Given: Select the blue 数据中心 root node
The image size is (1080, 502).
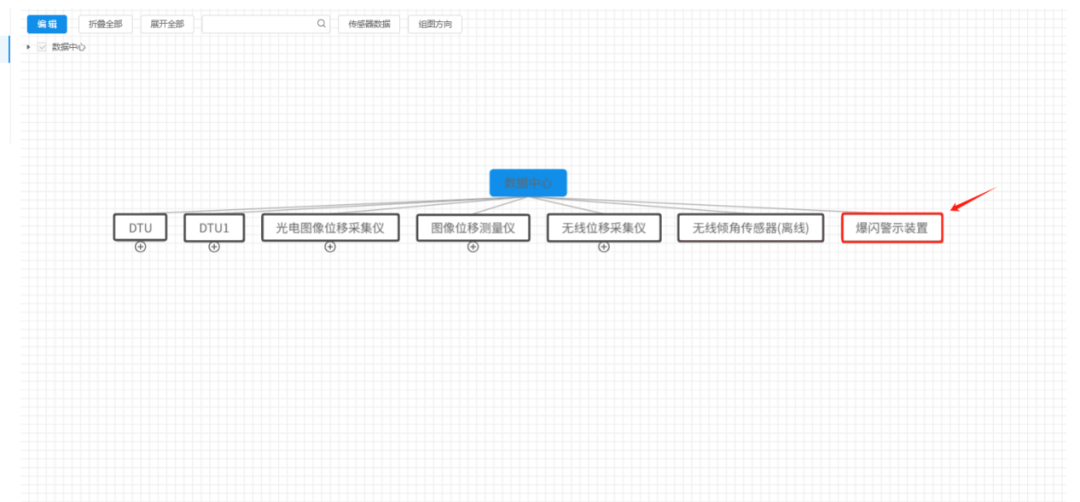Looking at the screenshot, I should coord(527,183).
